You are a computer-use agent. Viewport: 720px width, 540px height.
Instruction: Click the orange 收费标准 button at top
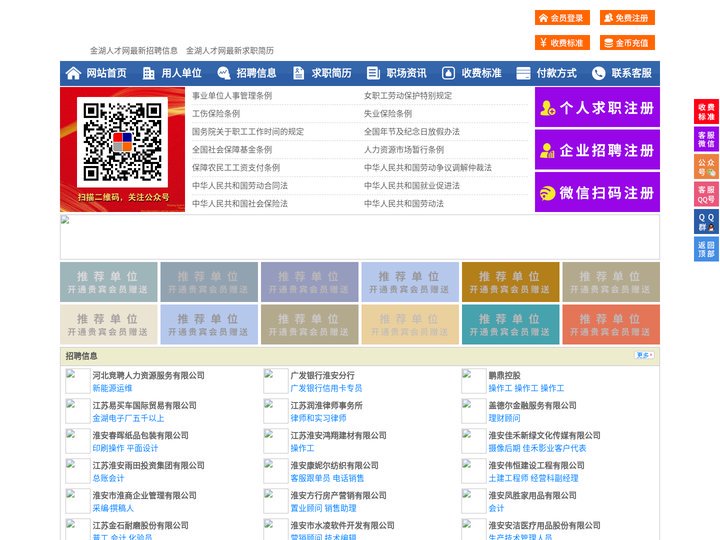click(562, 43)
